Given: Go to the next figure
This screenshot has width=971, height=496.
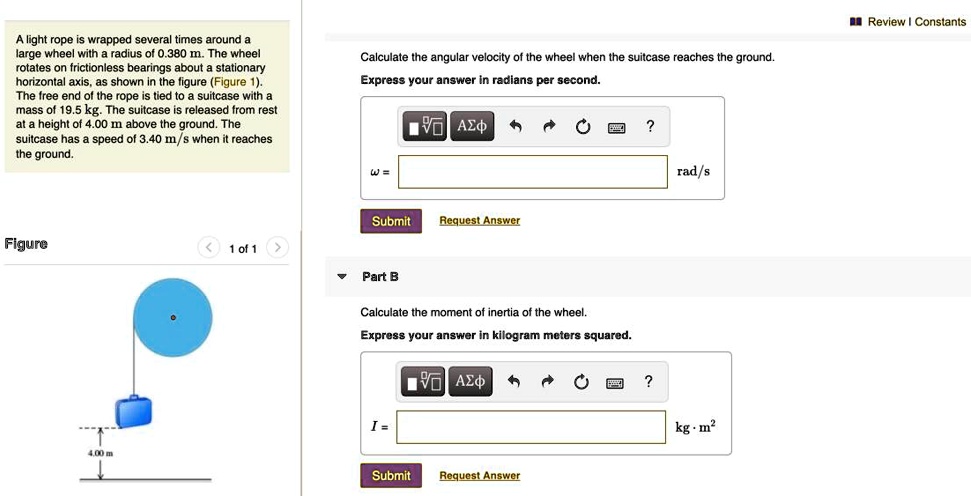Looking at the screenshot, I should tap(278, 248).
